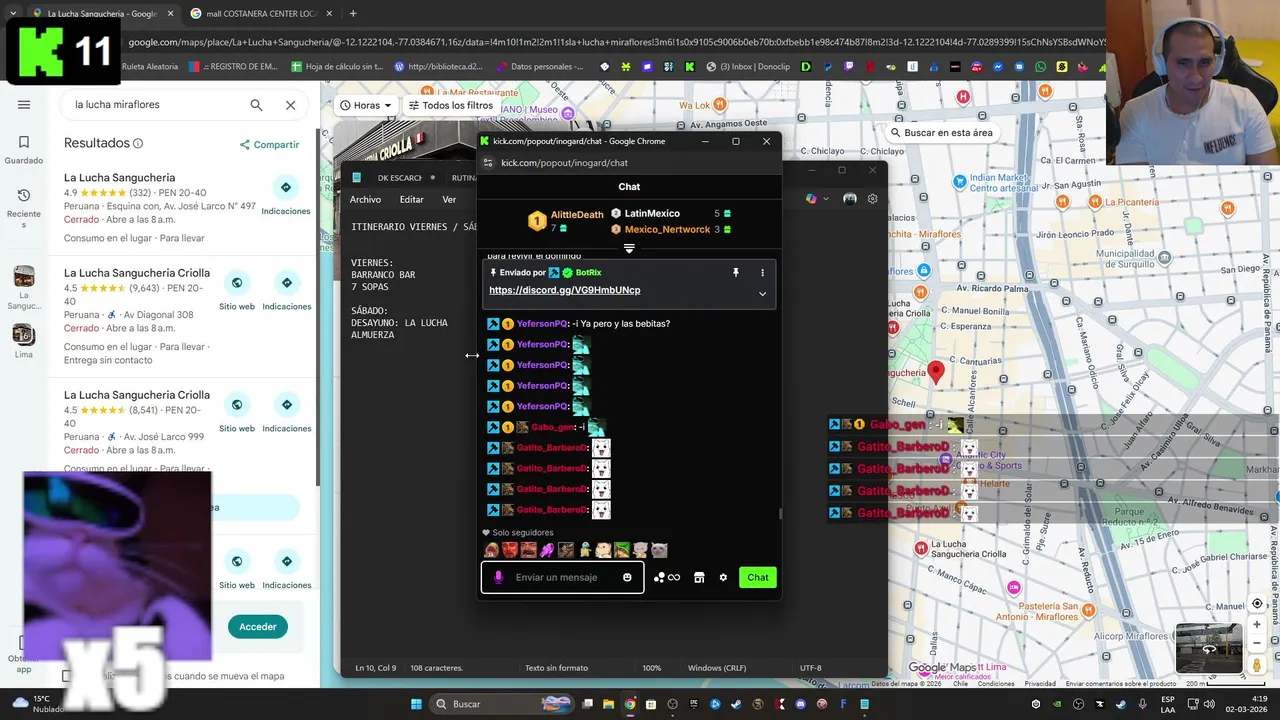Switch to DK ESCARCH tab in Notepad
Viewport: 1280px width, 720px height.
point(400,178)
